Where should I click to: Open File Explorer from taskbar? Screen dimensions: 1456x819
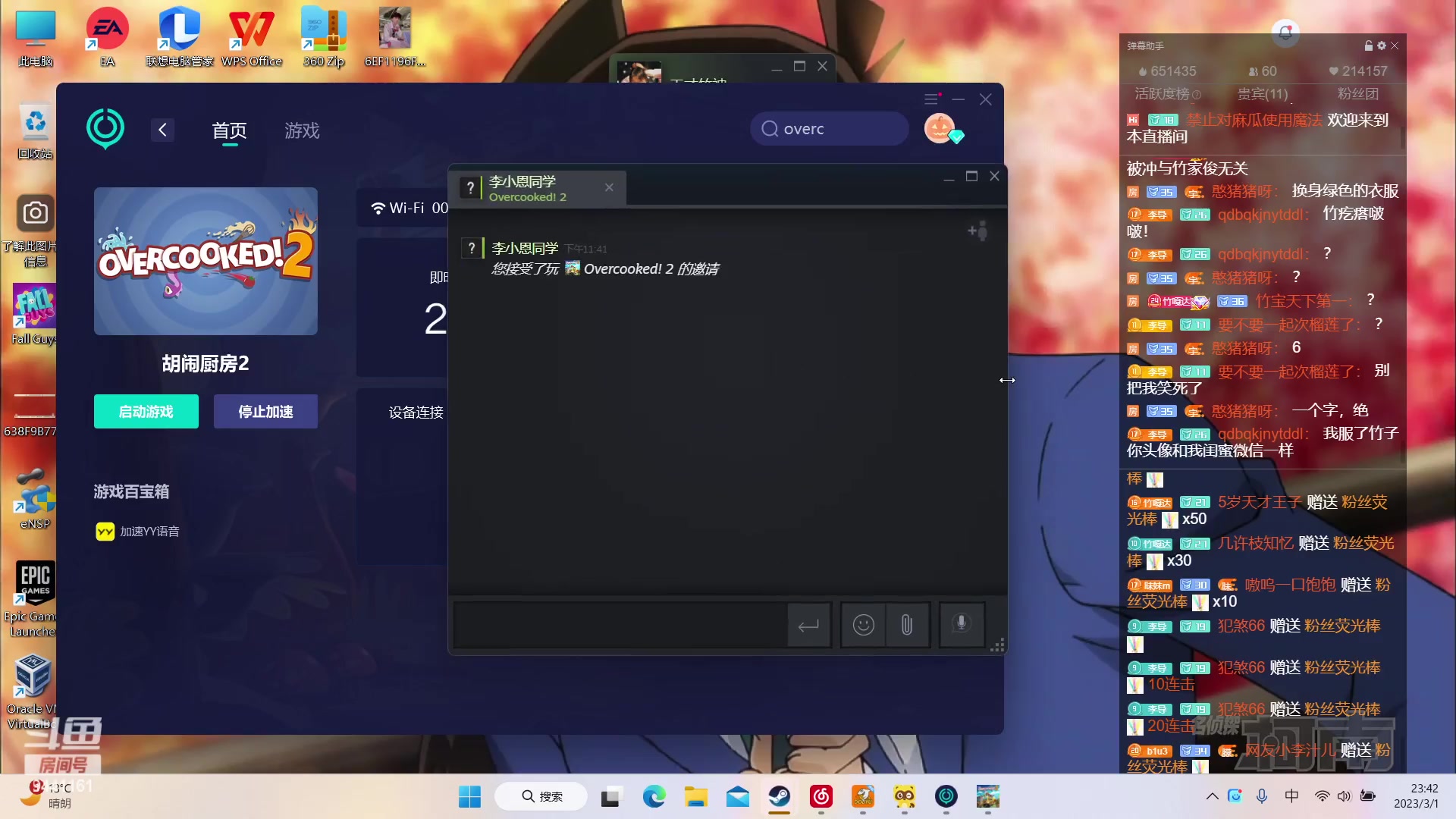coord(695,796)
